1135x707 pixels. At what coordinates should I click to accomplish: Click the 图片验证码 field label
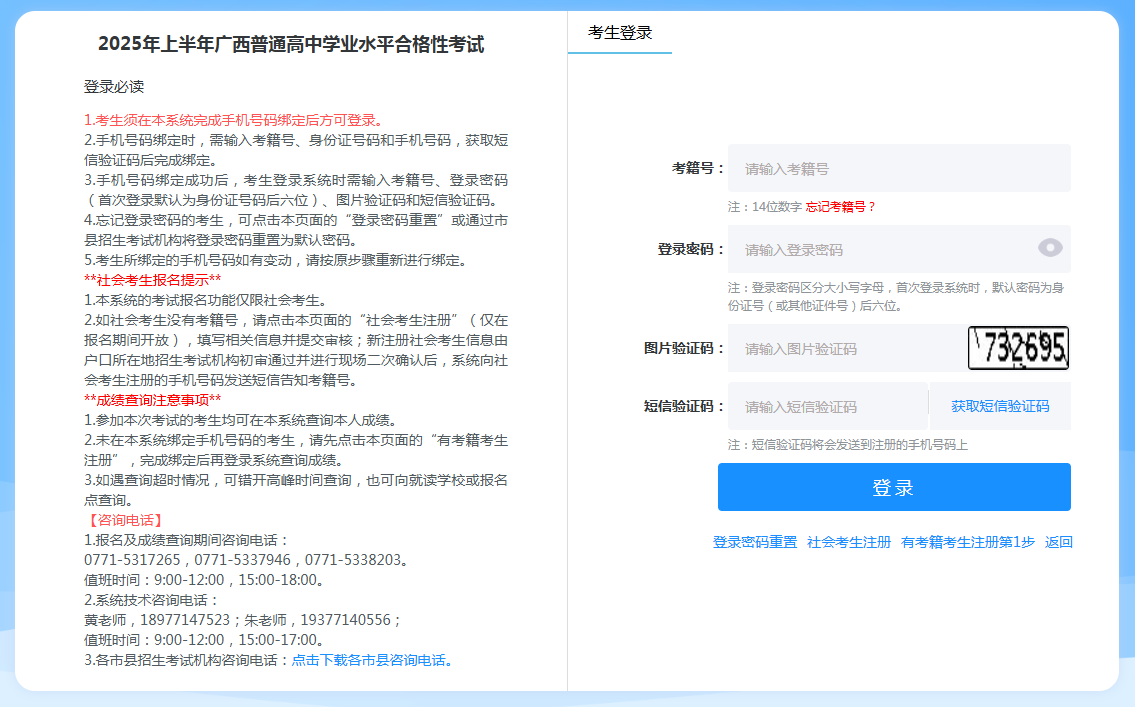[x=684, y=348]
